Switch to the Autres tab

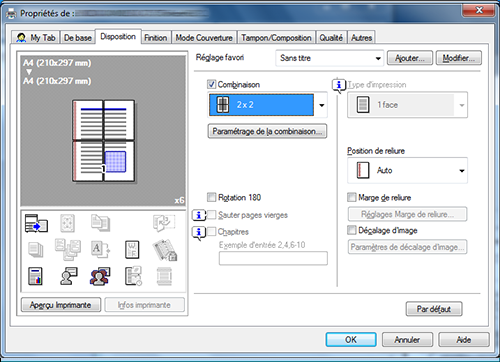coord(362,38)
